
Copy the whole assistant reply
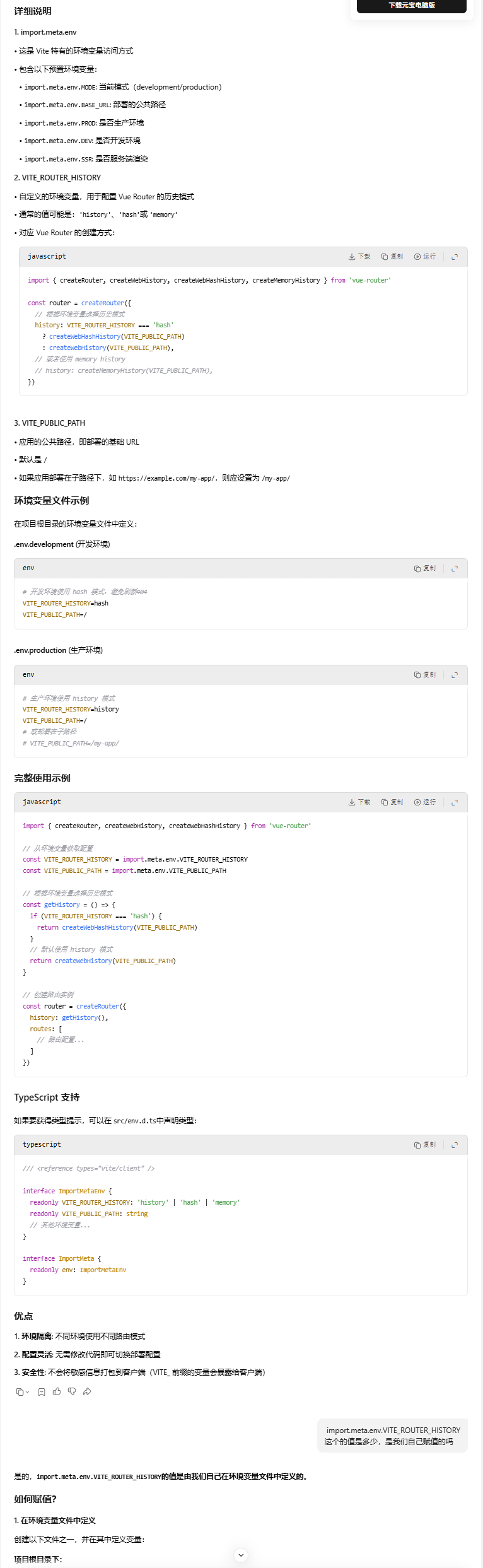[x=20, y=1392]
